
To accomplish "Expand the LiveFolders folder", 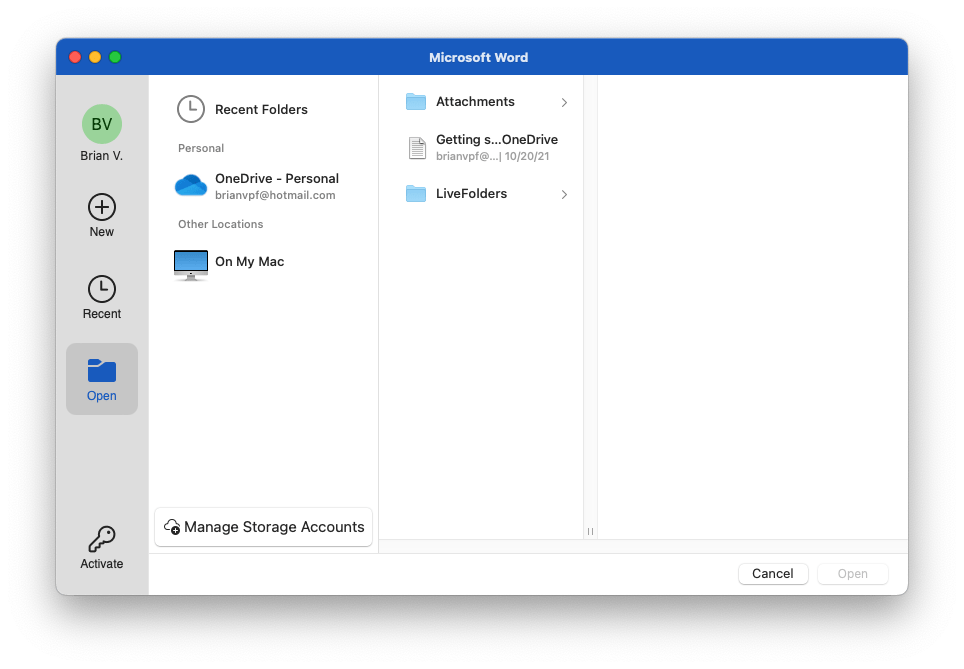I will pos(564,194).
